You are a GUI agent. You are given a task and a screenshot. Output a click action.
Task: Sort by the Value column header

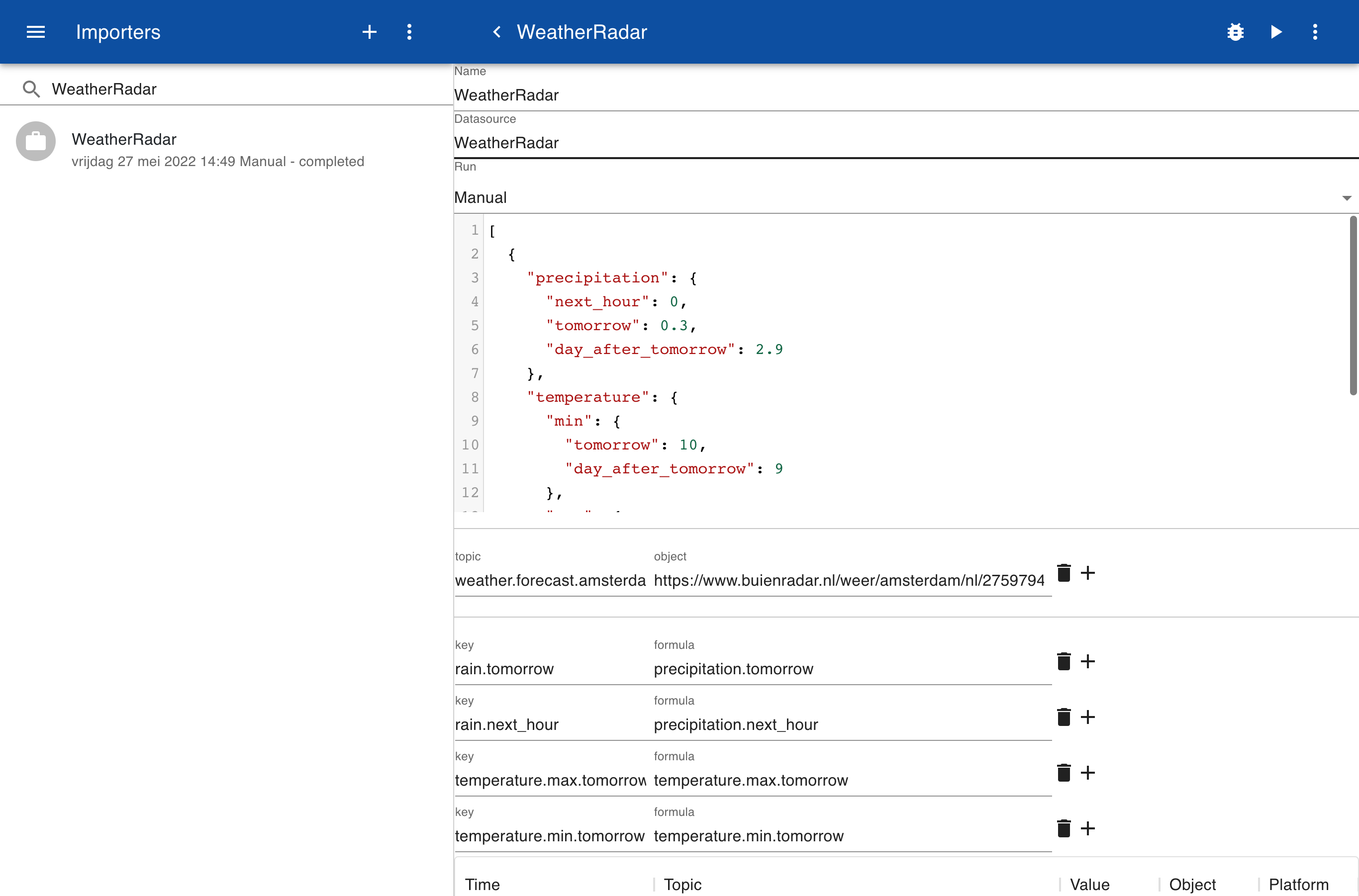[1089, 884]
